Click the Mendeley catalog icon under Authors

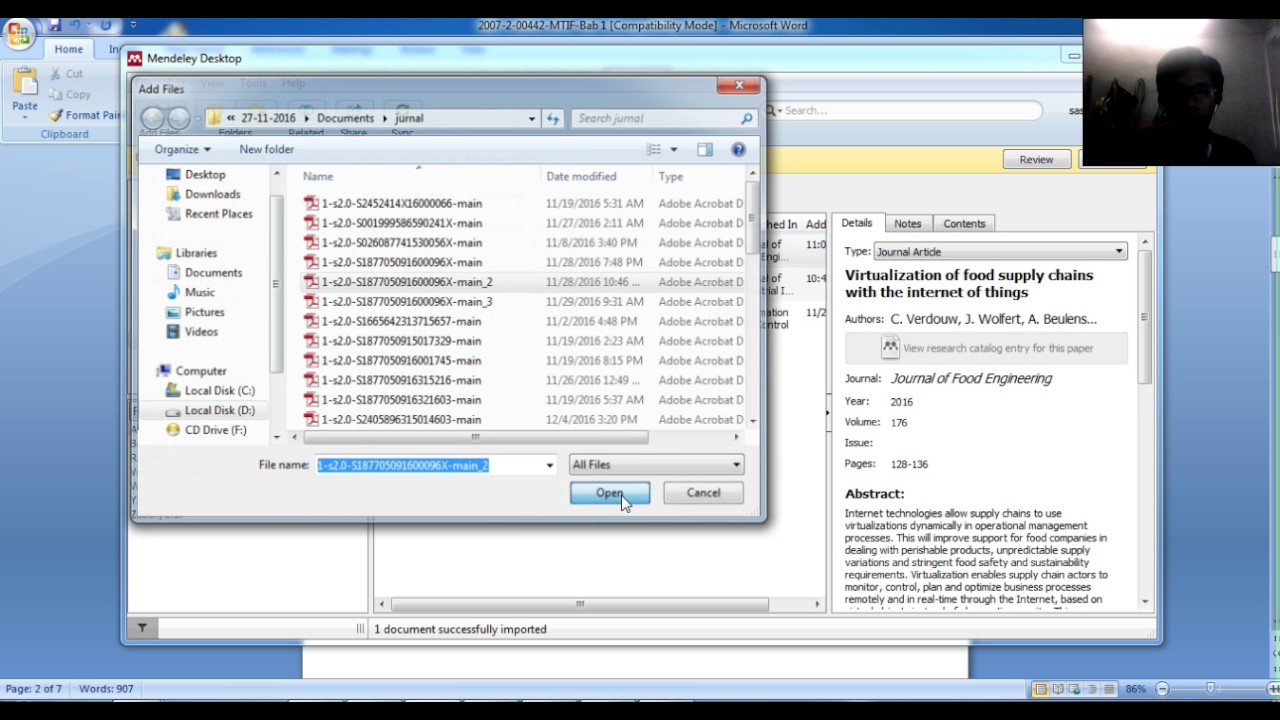[890, 348]
